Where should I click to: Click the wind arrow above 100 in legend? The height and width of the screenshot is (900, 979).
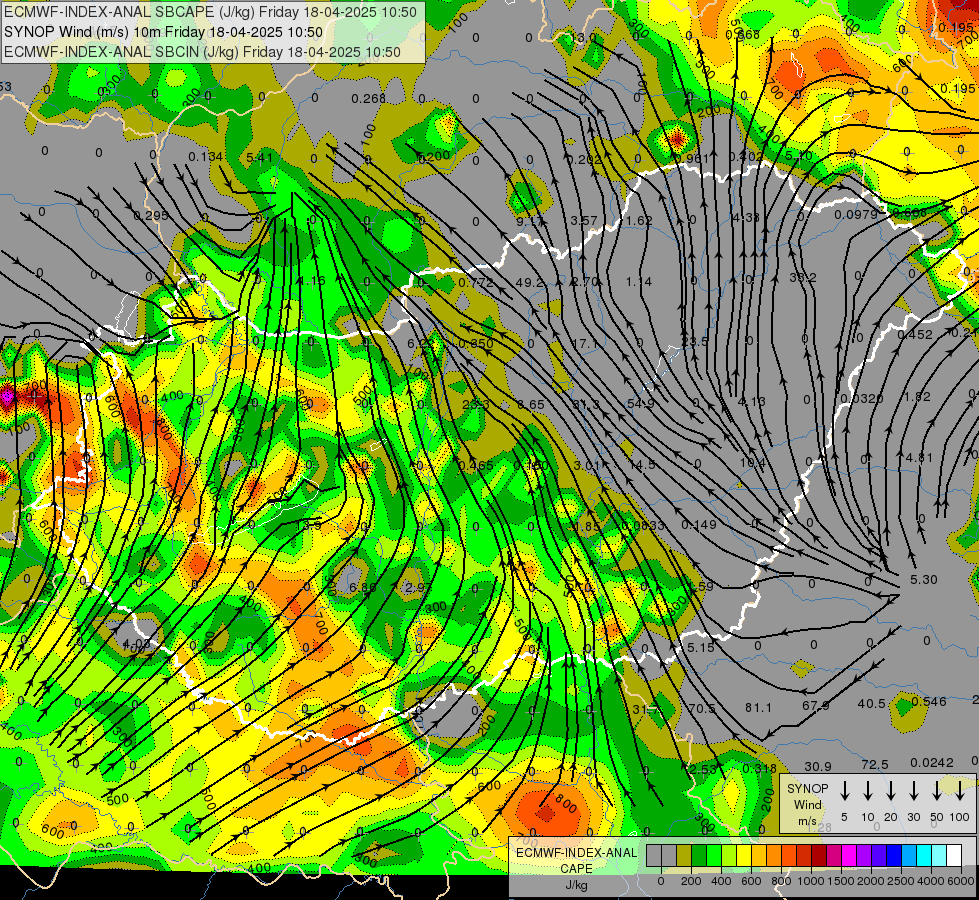[x=960, y=791]
